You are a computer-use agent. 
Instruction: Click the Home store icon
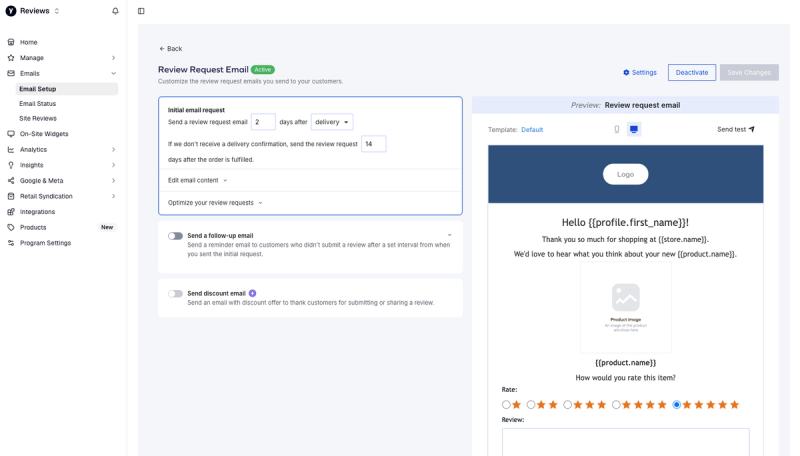click(x=11, y=42)
